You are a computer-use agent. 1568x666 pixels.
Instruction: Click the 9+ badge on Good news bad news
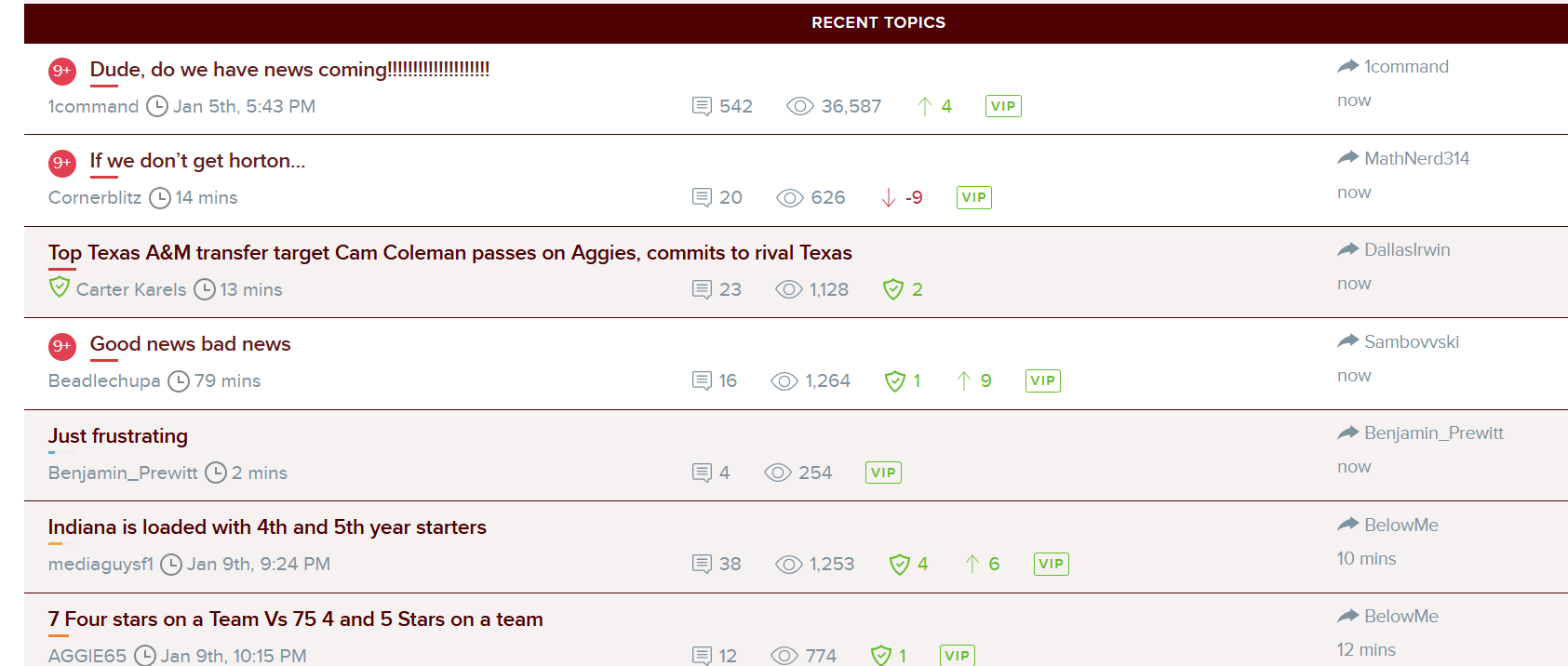61,346
